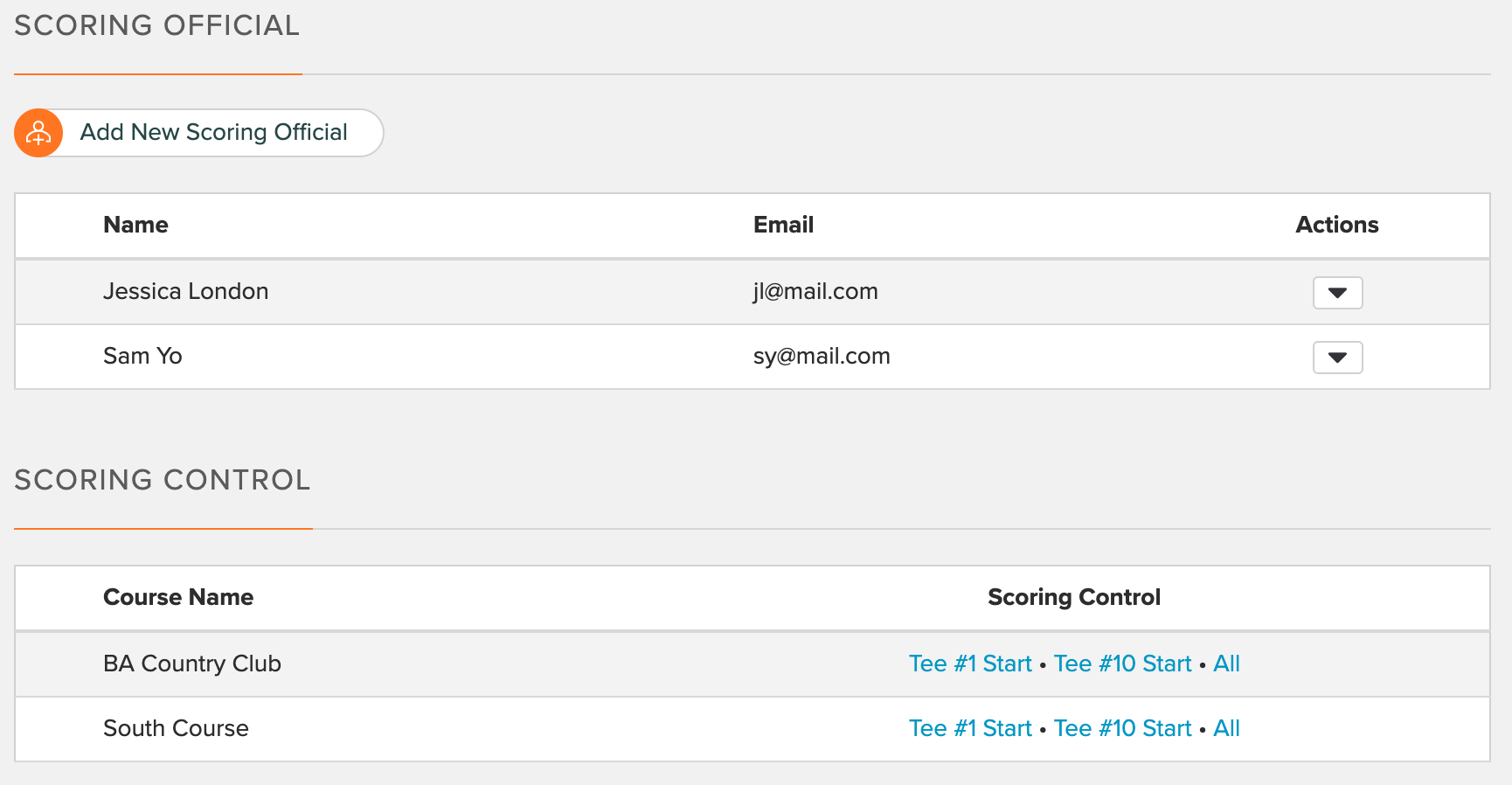The width and height of the screenshot is (1512, 785).
Task: Open Tee #1 Start for South Course
Action: coord(970,728)
